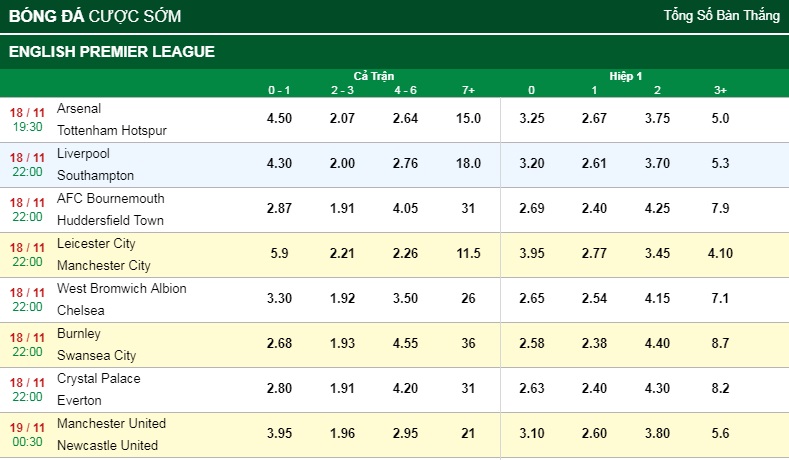Select Manchester United first-half 3+ odds 5.6
The height and width of the screenshot is (460, 789).
tap(720, 434)
